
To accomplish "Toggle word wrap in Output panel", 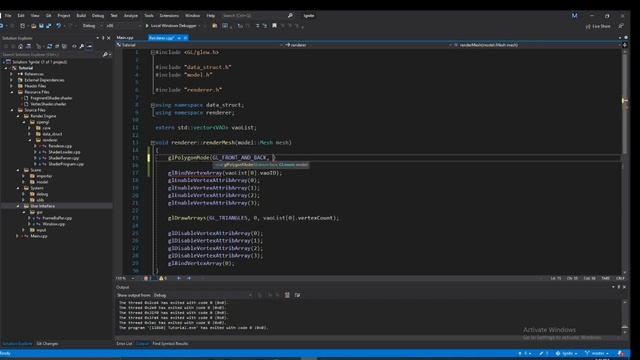I will (298, 295).
